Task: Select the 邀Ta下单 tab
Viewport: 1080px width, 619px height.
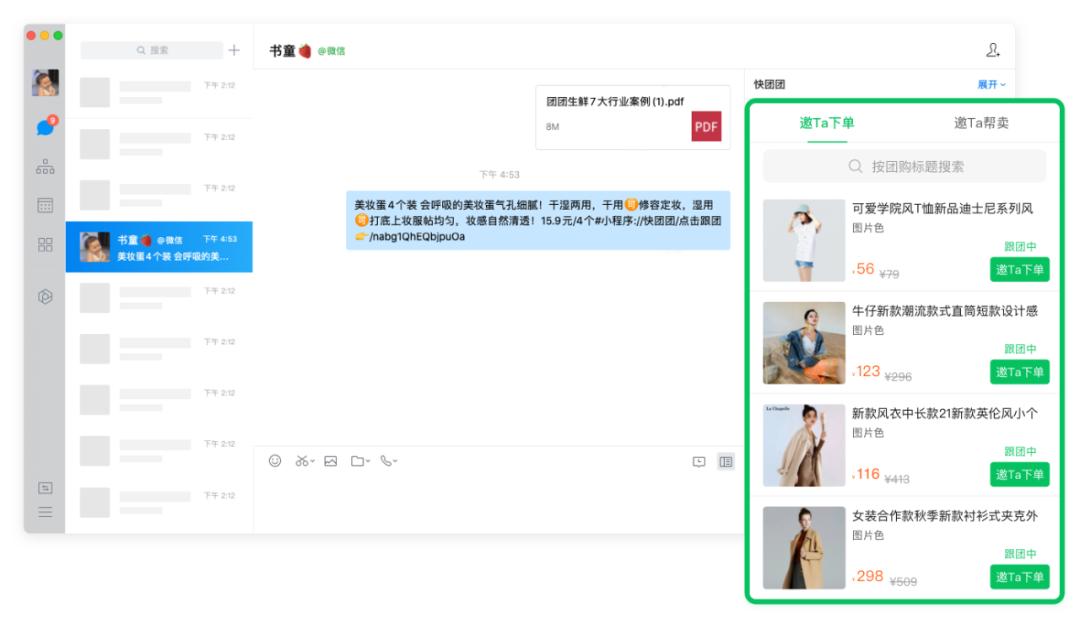Action: [827, 123]
